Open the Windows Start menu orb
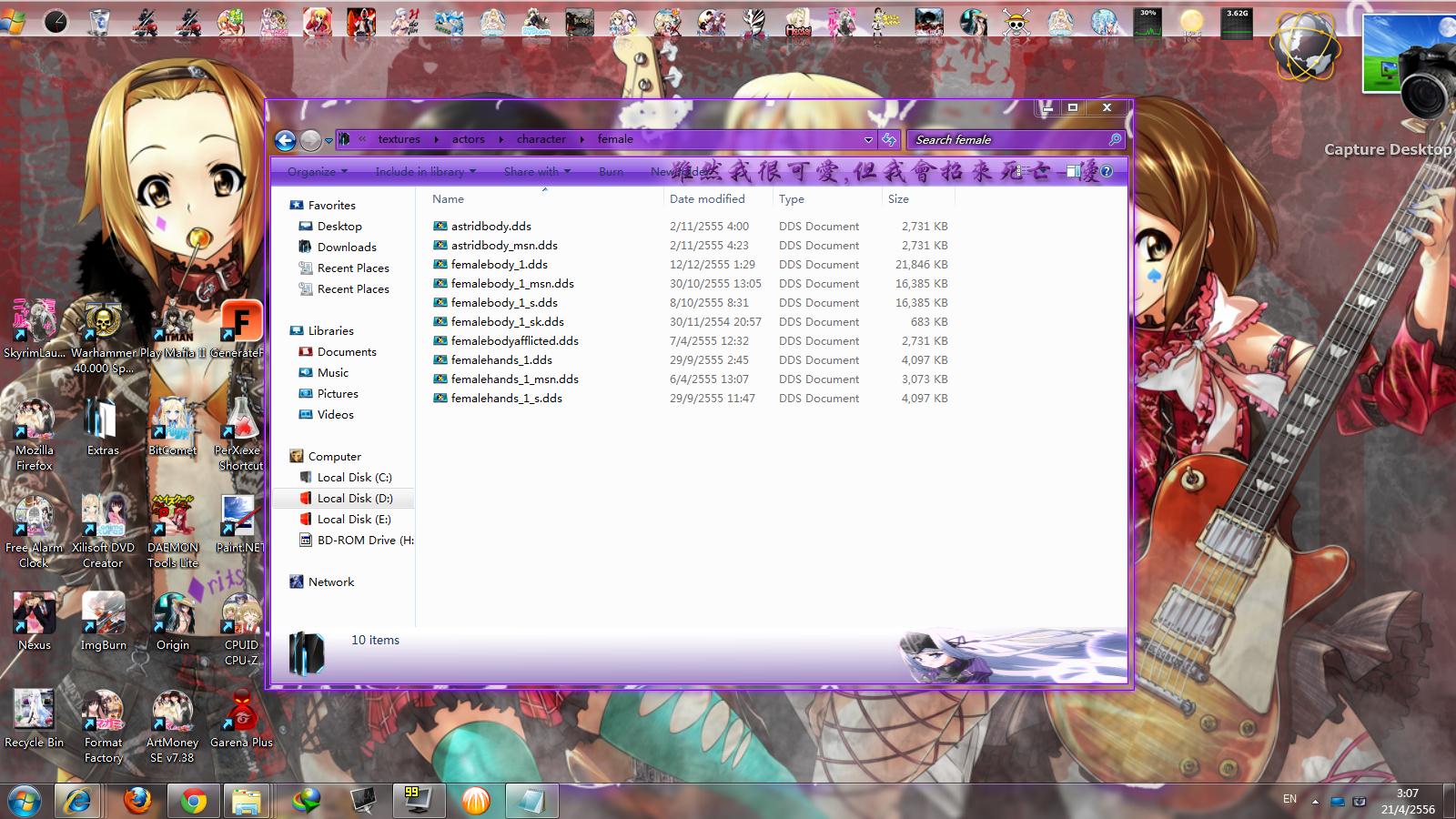The height and width of the screenshot is (819, 1456). (x=25, y=801)
